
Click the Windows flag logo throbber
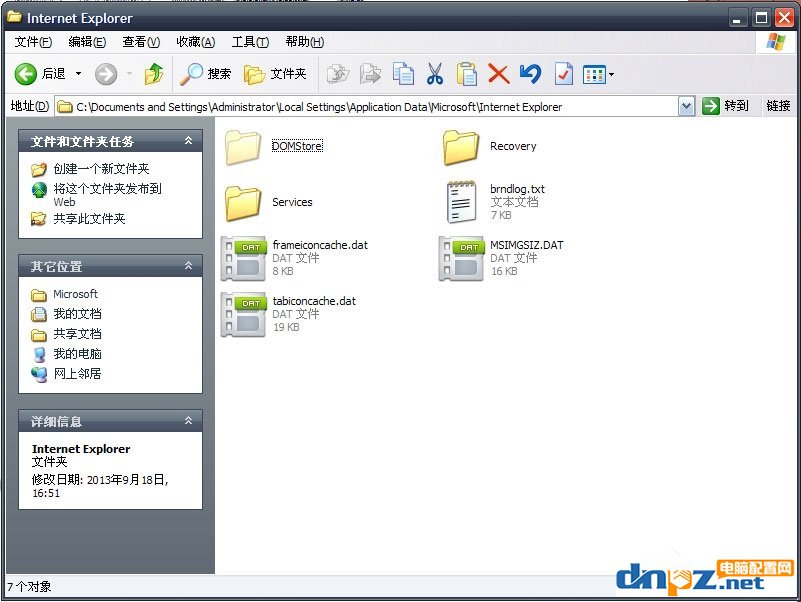coord(775,42)
